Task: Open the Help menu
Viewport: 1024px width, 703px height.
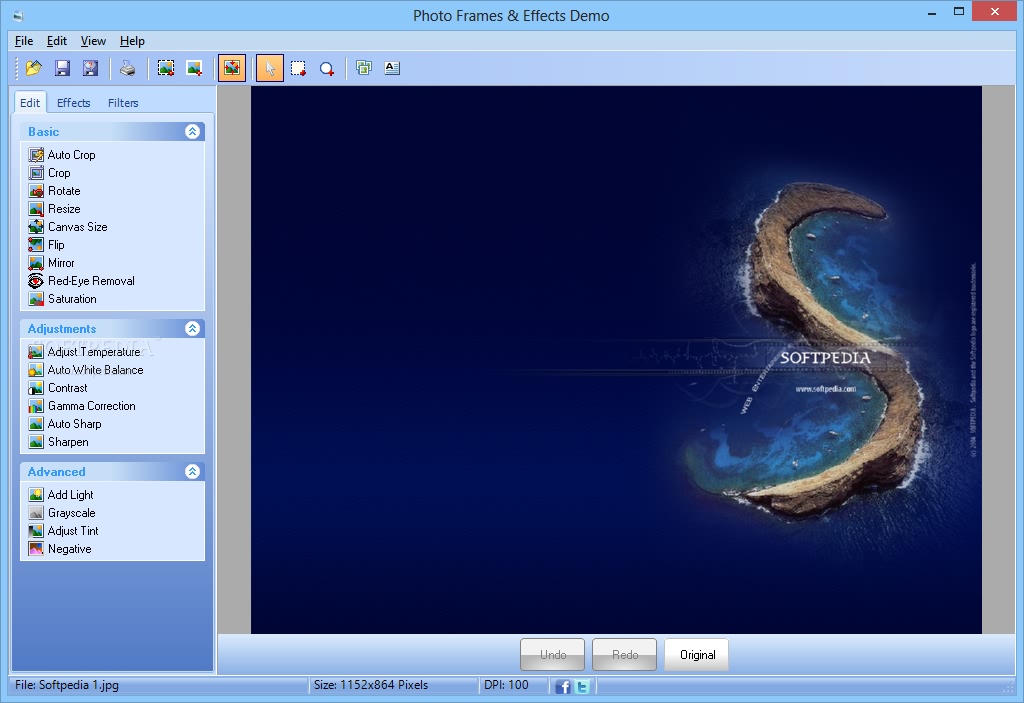Action: [133, 41]
